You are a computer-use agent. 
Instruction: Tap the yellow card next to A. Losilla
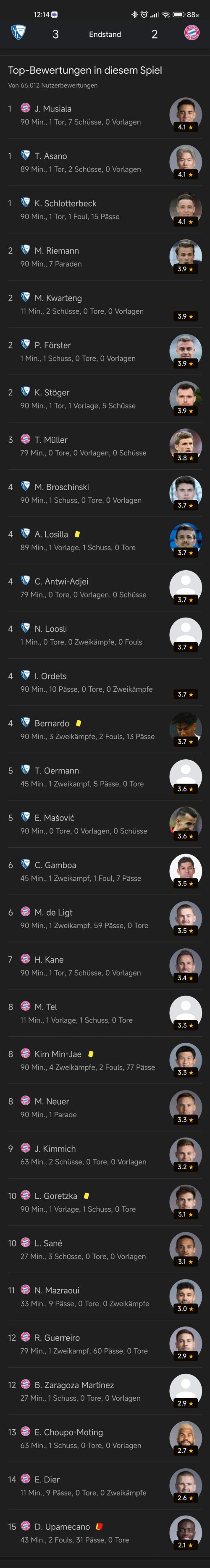point(77,534)
